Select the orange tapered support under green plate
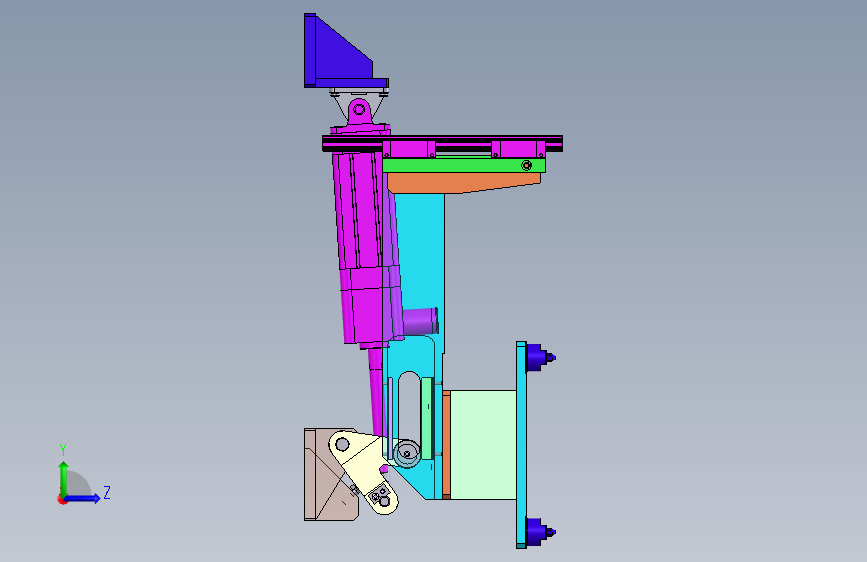867x562 pixels. [463, 182]
